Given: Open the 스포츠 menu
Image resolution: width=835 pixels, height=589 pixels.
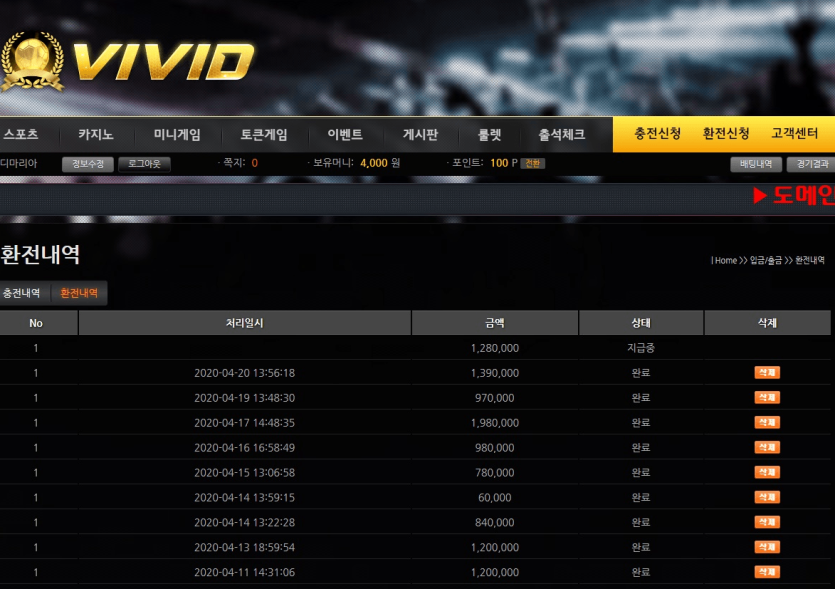Looking at the screenshot, I should coord(21,134).
